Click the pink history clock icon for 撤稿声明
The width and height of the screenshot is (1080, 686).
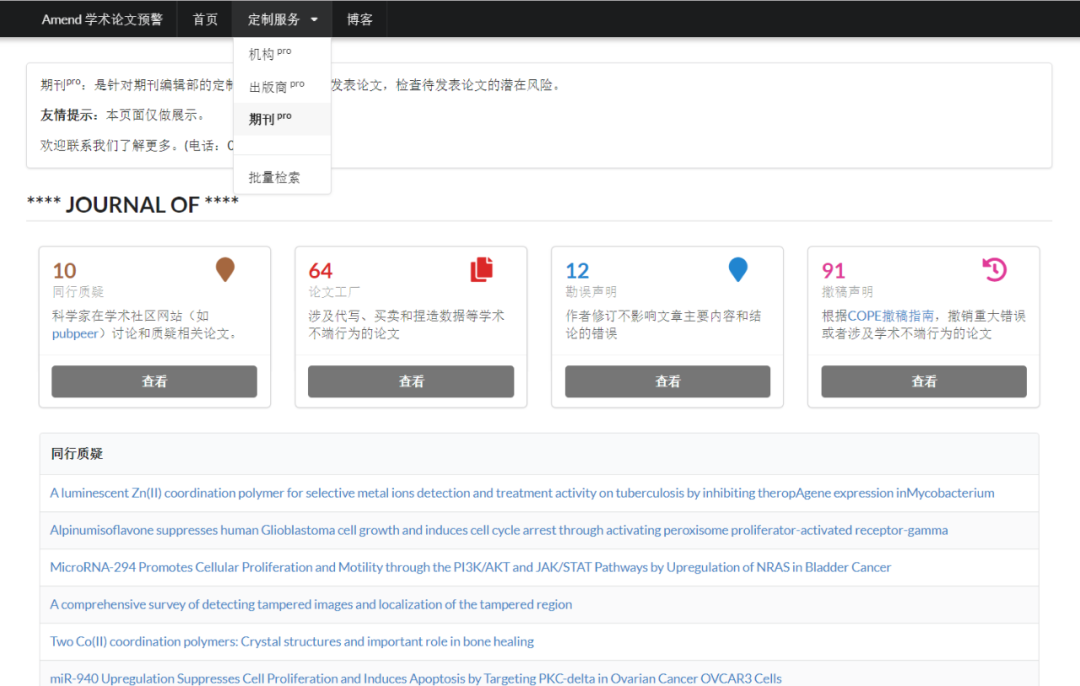tap(994, 269)
